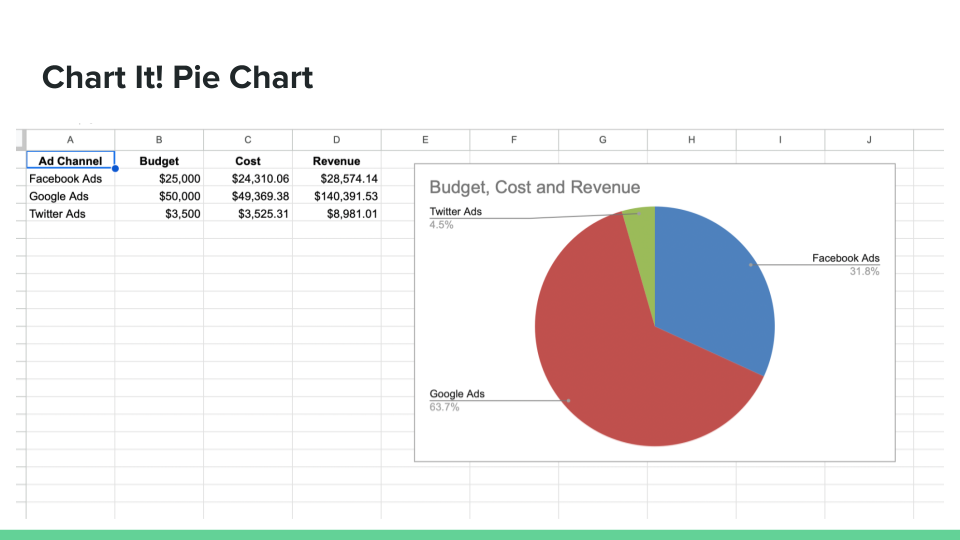The height and width of the screenshot is (540, 960).
Task: Click the $28,574.14 revenue cell
Action: [x=337, y=178]
